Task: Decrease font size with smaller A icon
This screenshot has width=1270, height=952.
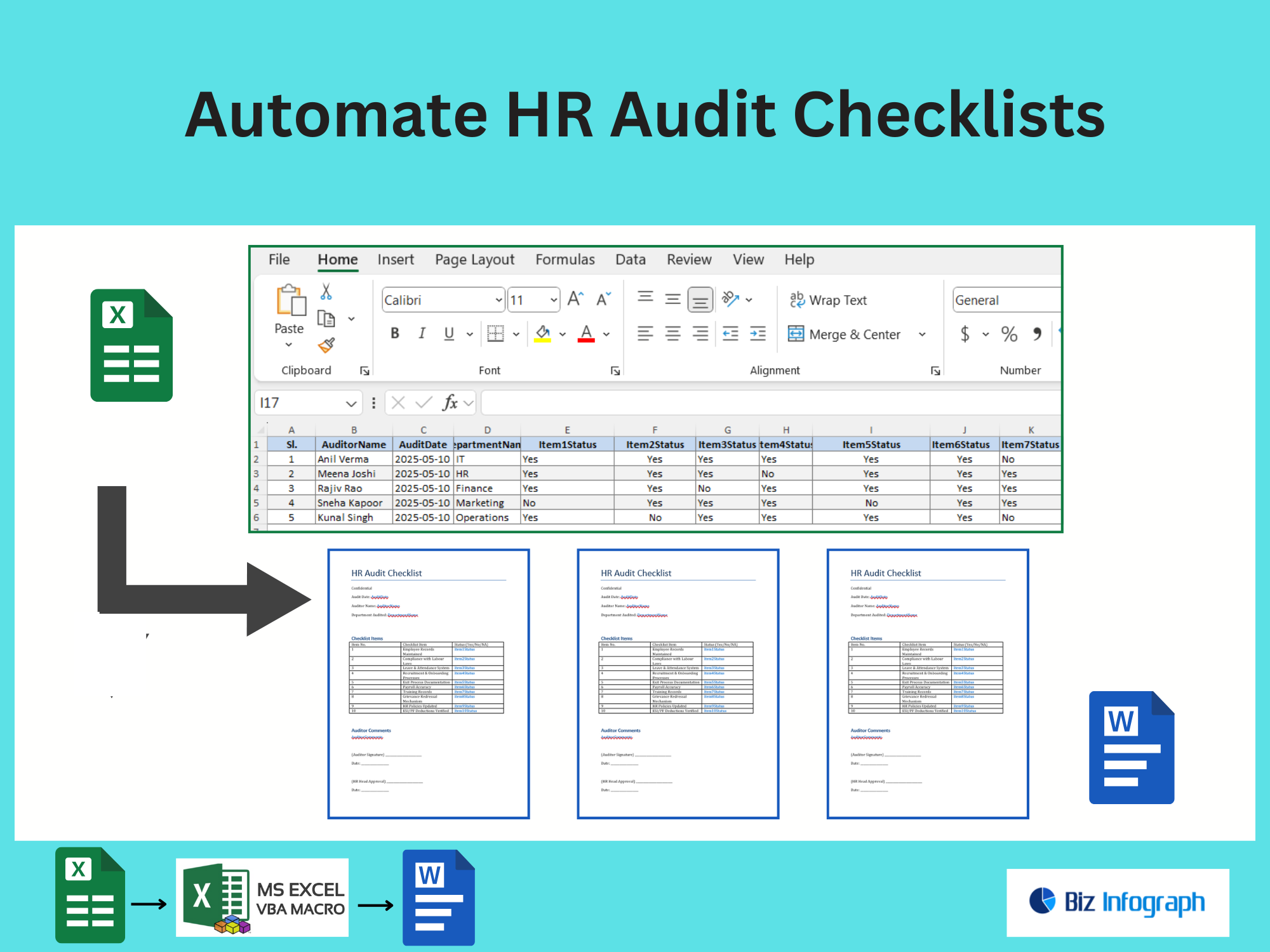Action: coord(603,299)
